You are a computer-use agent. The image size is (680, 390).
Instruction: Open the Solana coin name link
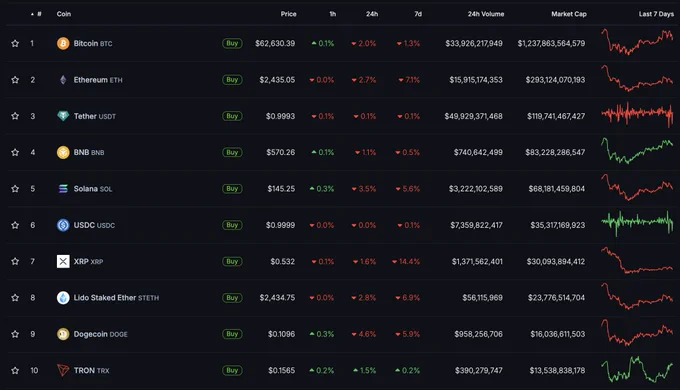tap(85, 189)
